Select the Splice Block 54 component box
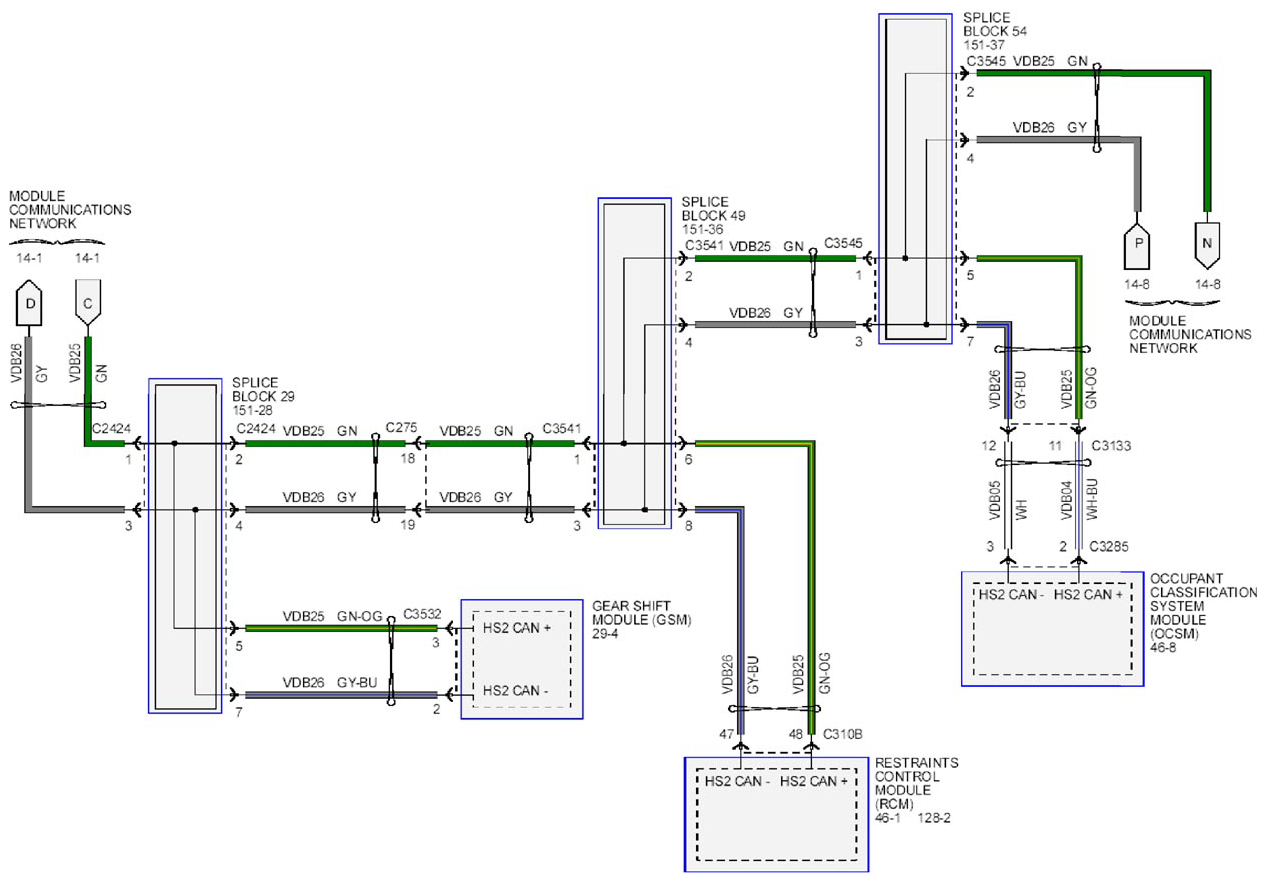This screenshot has height=882, width=1266. (915, 179)
